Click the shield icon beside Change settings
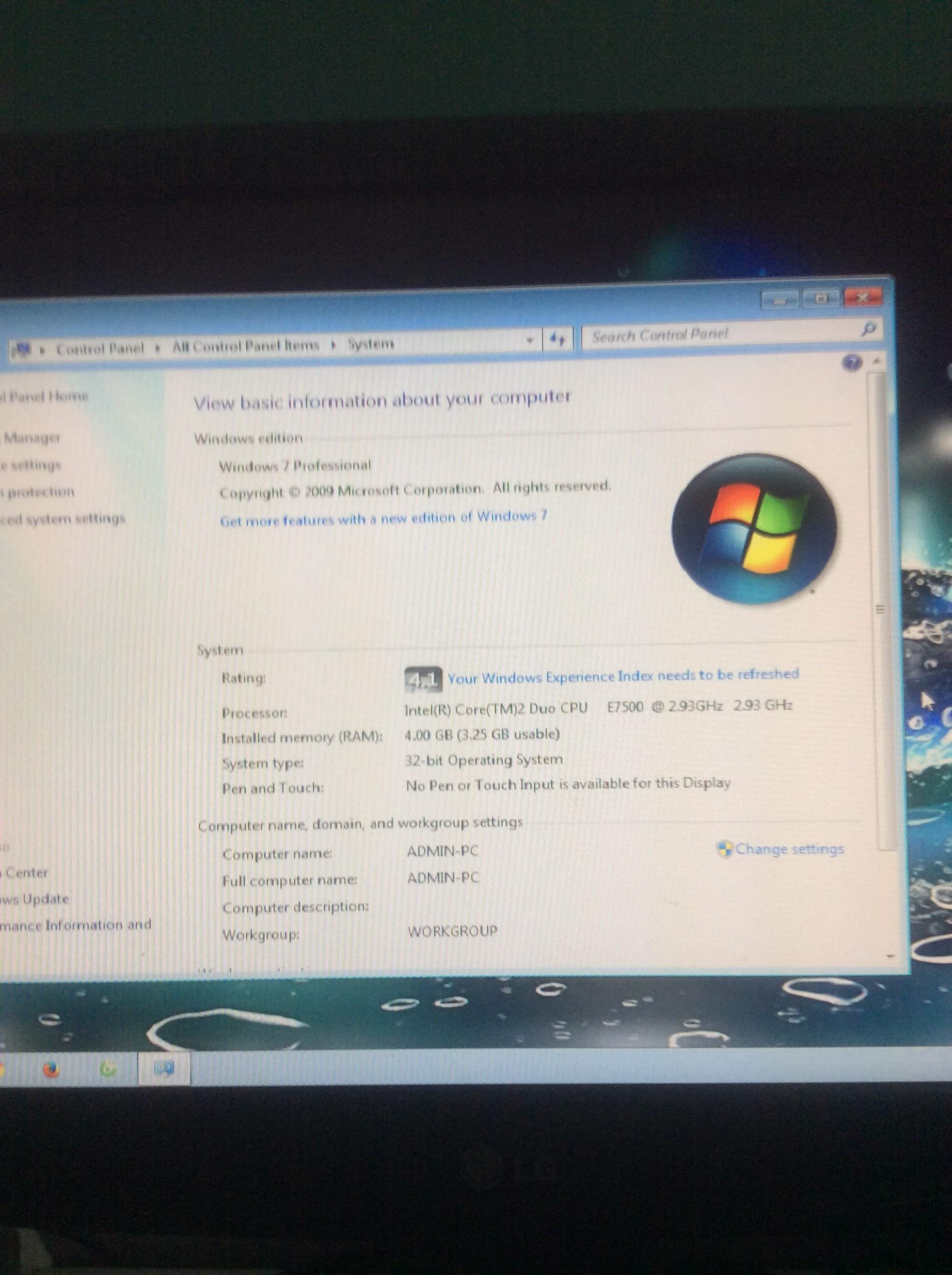952x1275 pixels. [725, 849]
